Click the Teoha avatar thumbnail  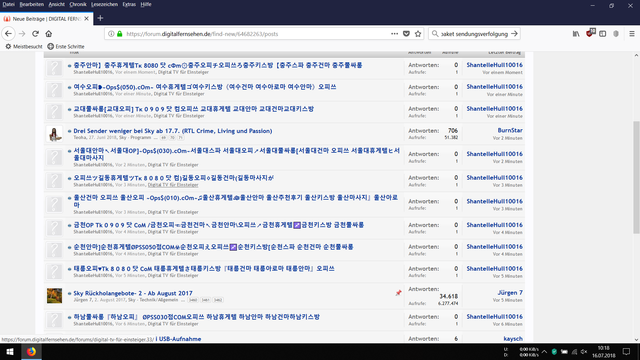(x=54, y=134)
